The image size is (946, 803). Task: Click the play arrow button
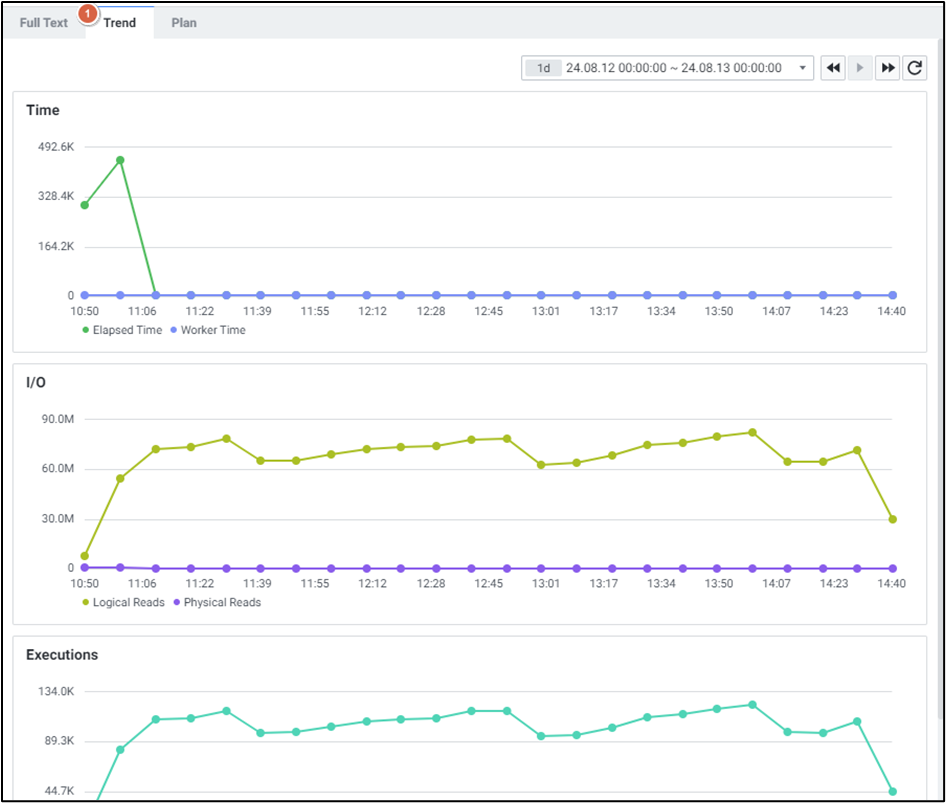[x=860, y=68]
